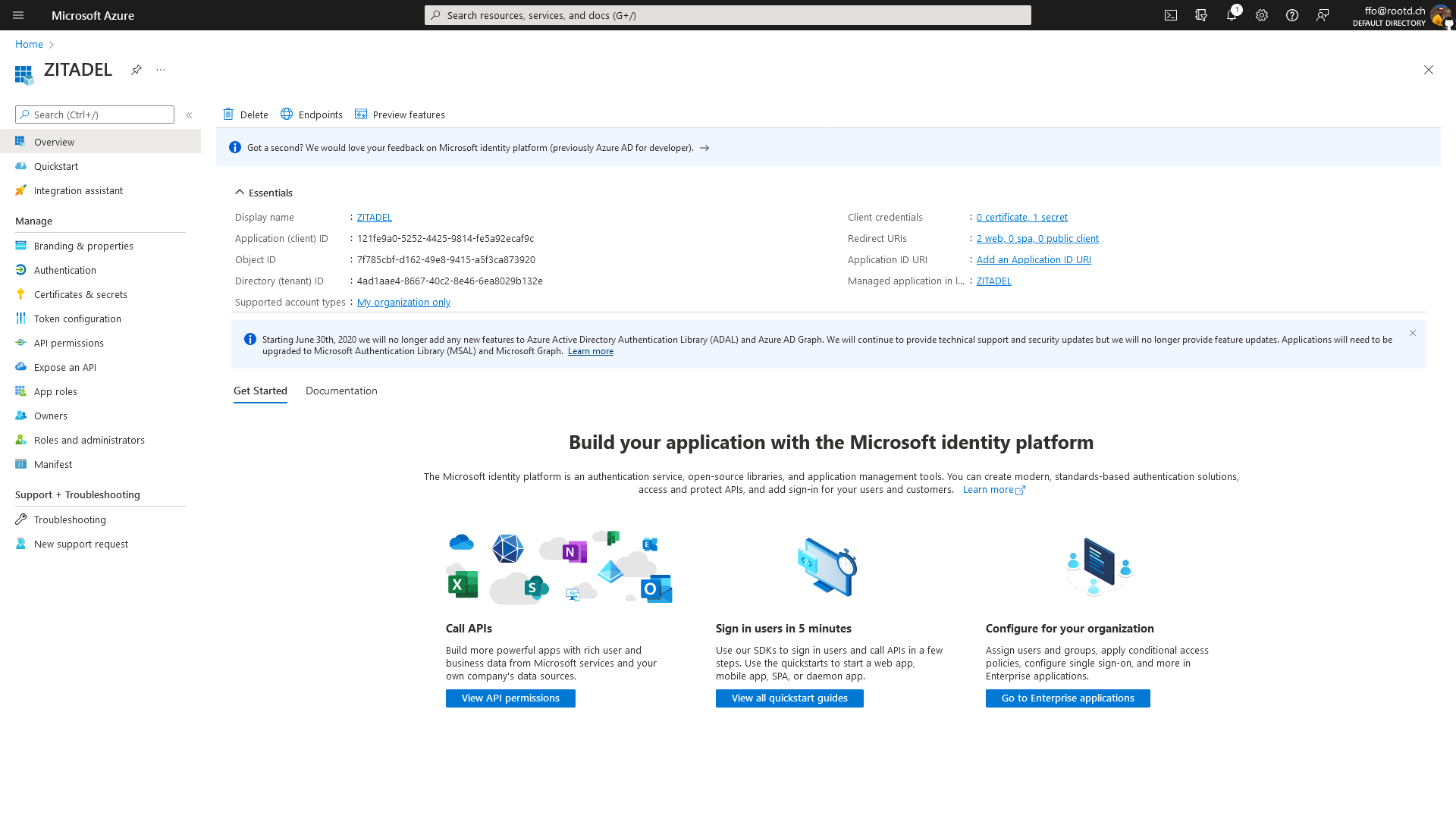
Task: Click the View API permissions button
Action: coord(510,697)
